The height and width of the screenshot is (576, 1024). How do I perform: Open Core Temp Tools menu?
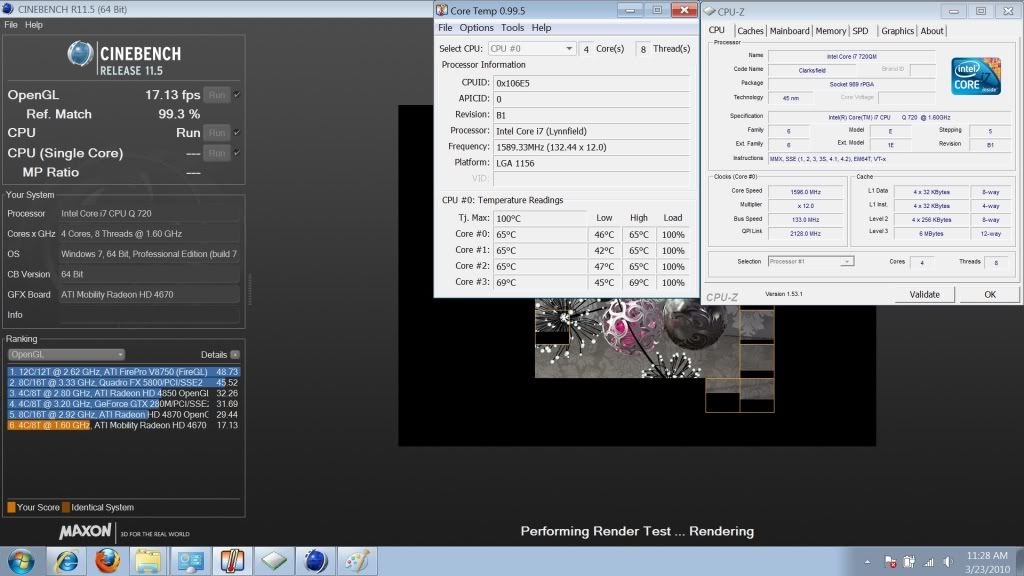tap(512, 27)
